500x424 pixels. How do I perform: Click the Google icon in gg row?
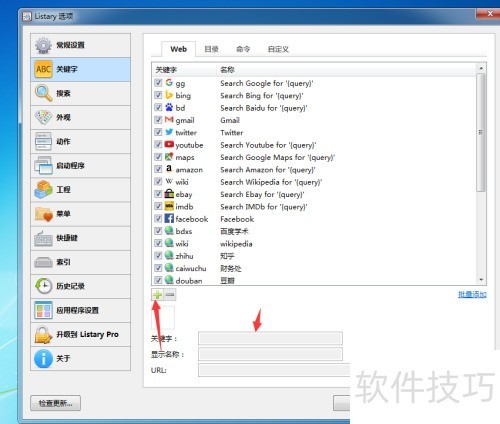(169, 82)
